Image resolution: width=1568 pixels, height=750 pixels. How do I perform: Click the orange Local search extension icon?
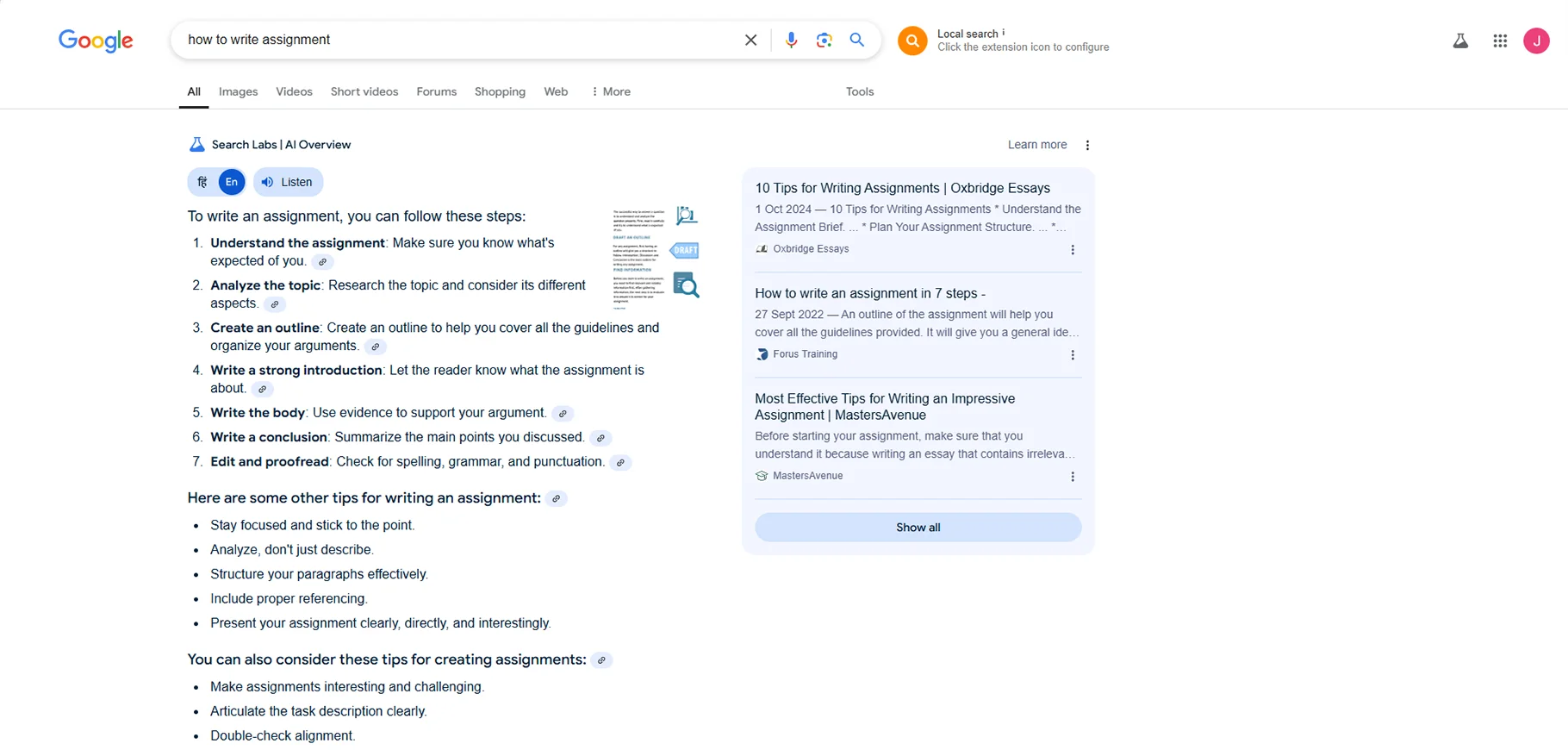click(912, 41)
